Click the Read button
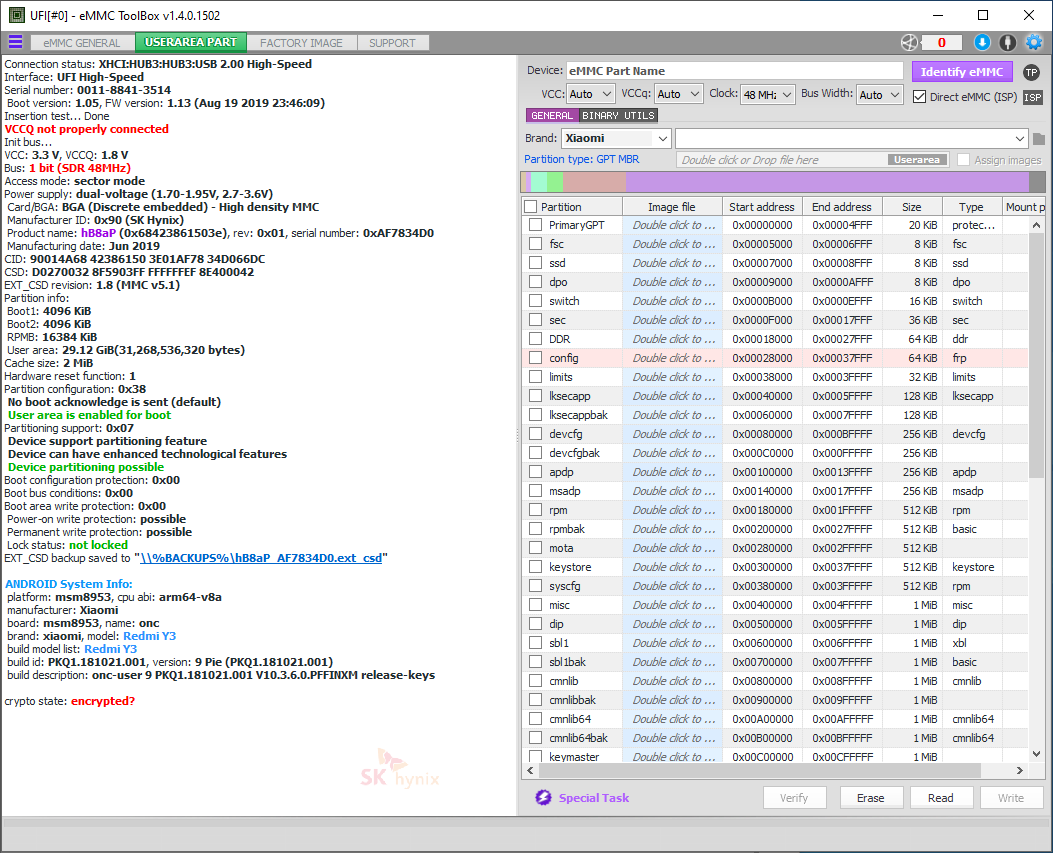Screen dimensions: 1053x853 tap(940, 797)
